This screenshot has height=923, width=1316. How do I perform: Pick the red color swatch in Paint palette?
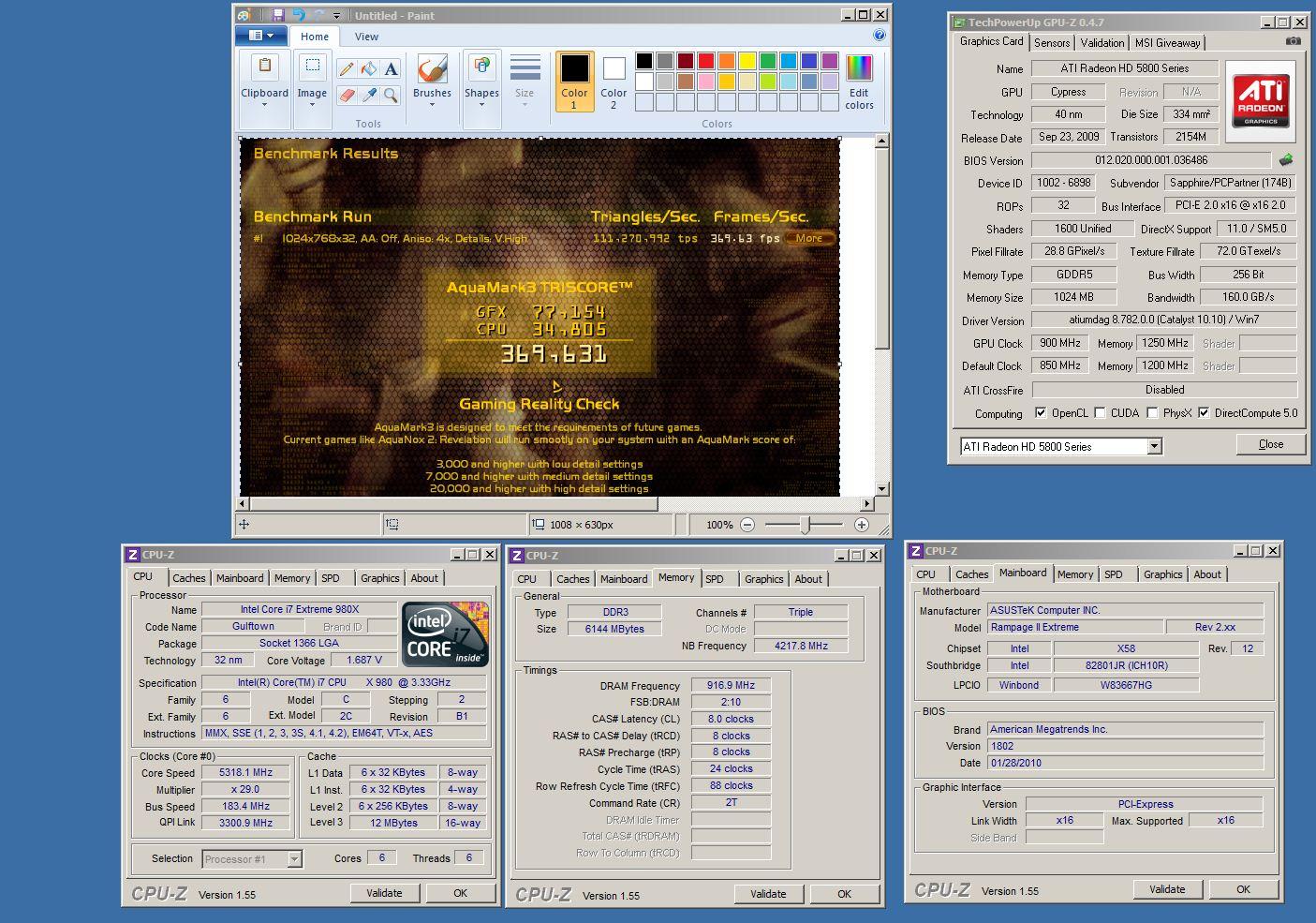coord(706,61)
